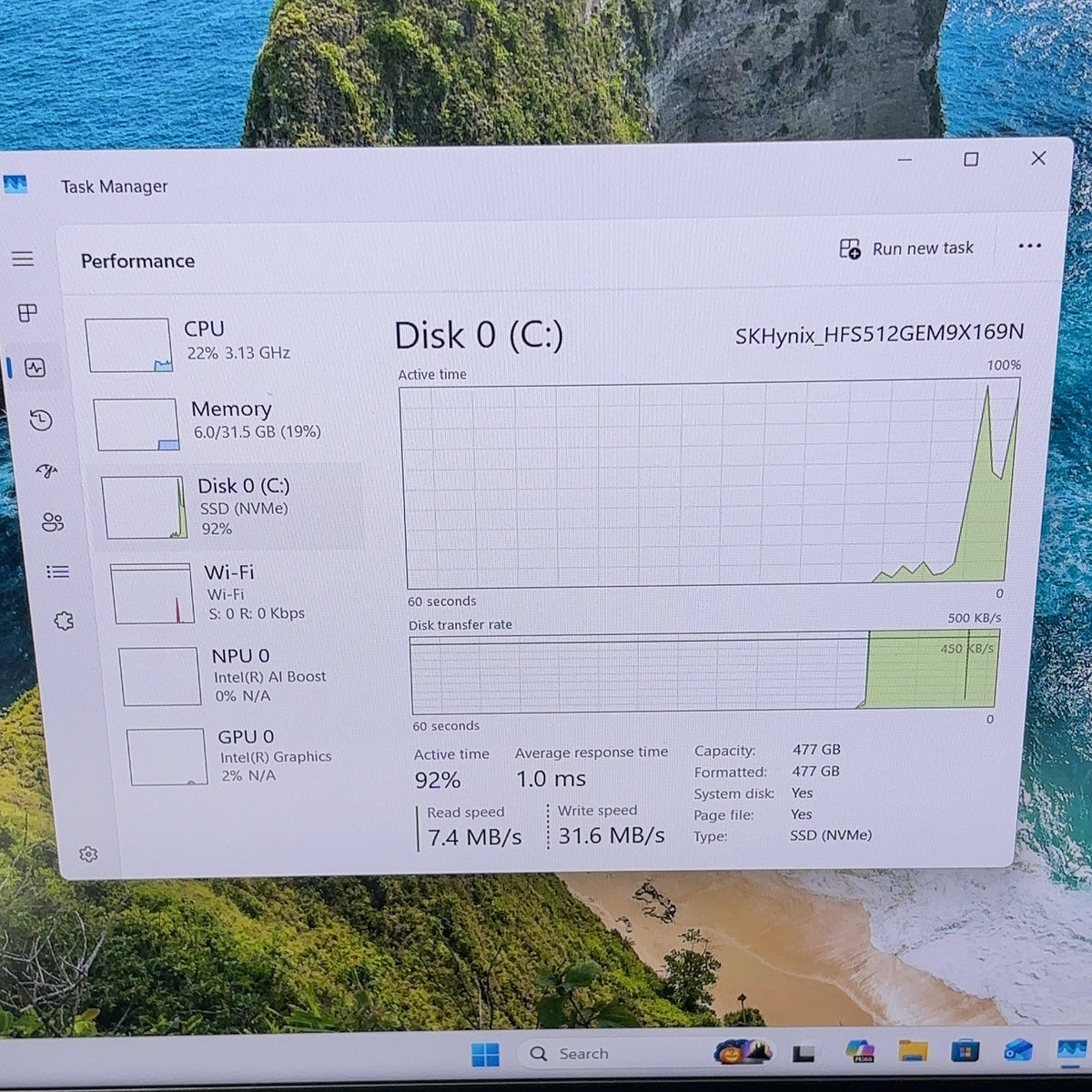Image resolution: width=1092 pixels, height=1092 pixels.
Task: Click the Run new task button
Action: click(x=906, y=248)
